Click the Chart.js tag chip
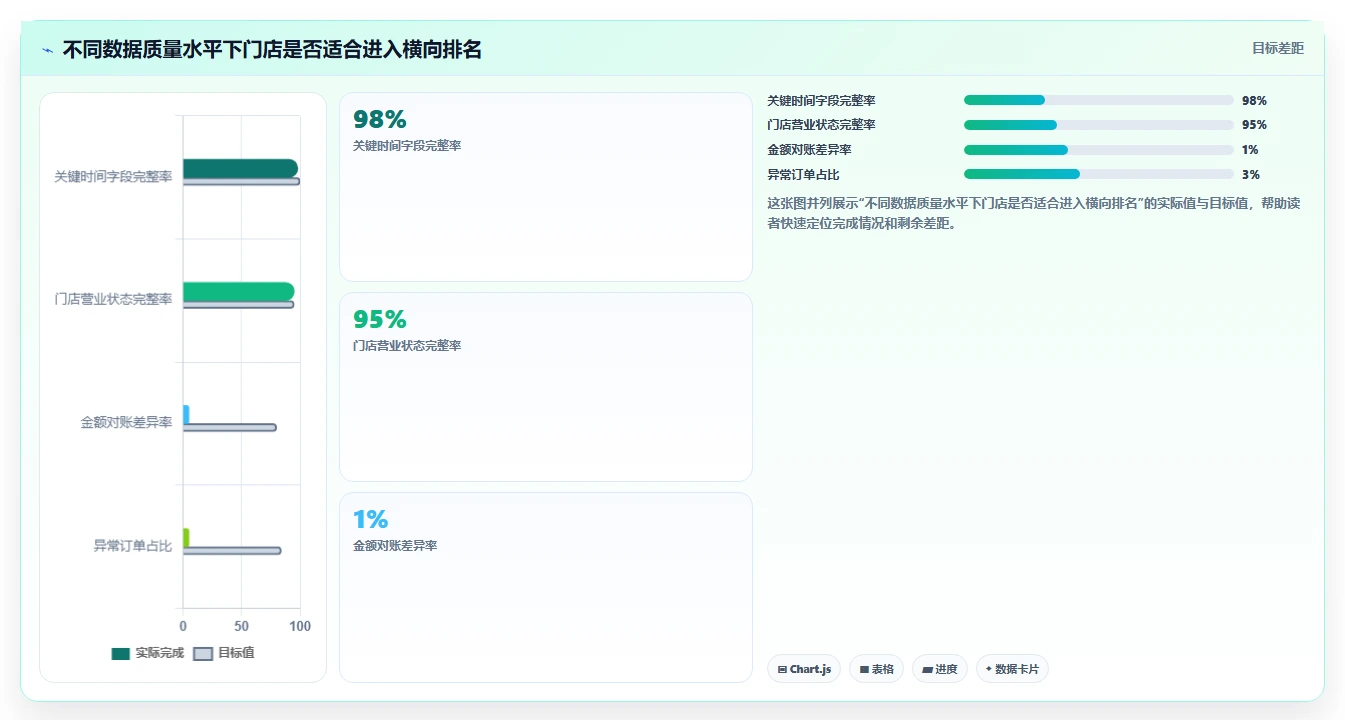The width and height of the screenshot is (1345, 720). pos(804,669)
